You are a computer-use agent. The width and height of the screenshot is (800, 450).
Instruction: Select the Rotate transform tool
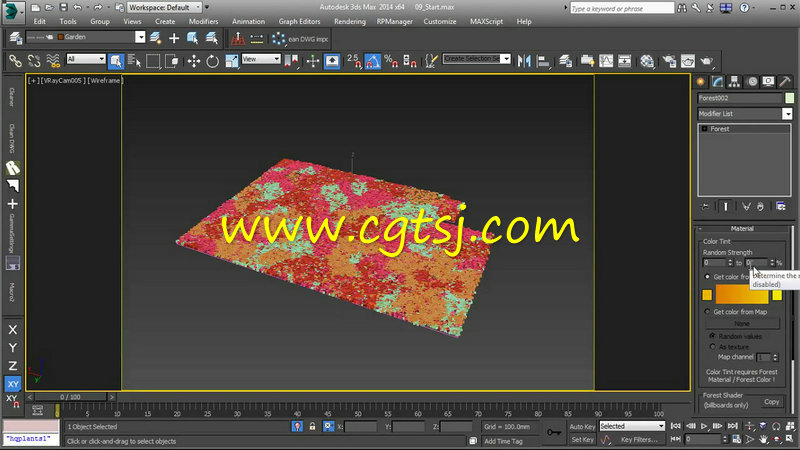pyautogui.click(x=212, y=61)
